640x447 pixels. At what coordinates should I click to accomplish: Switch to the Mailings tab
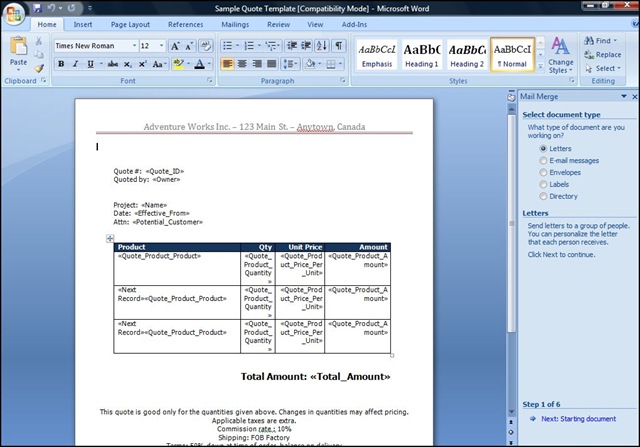236,23
